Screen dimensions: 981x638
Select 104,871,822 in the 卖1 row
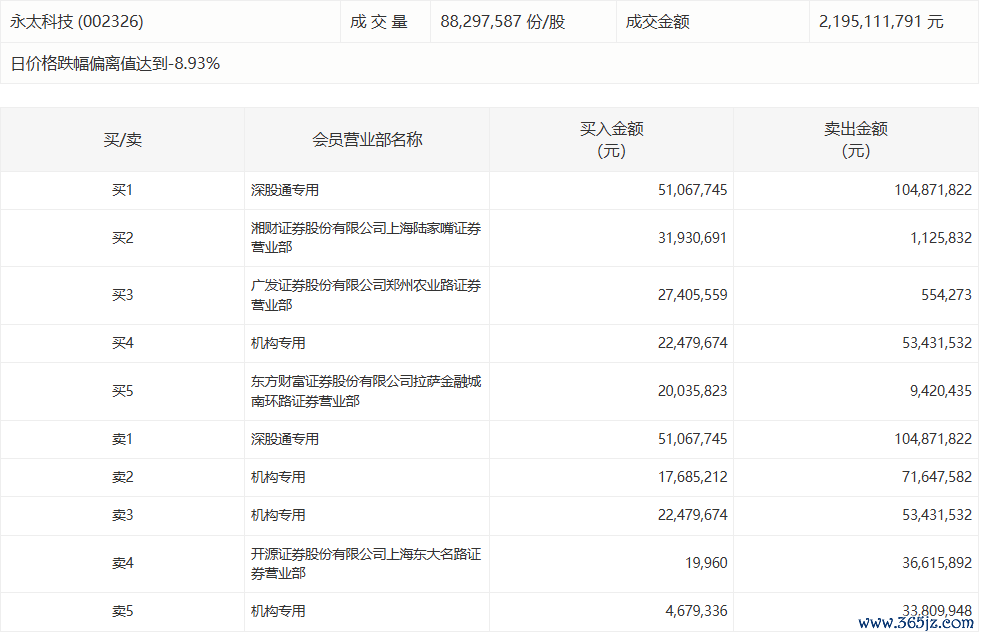coord(933,440)
